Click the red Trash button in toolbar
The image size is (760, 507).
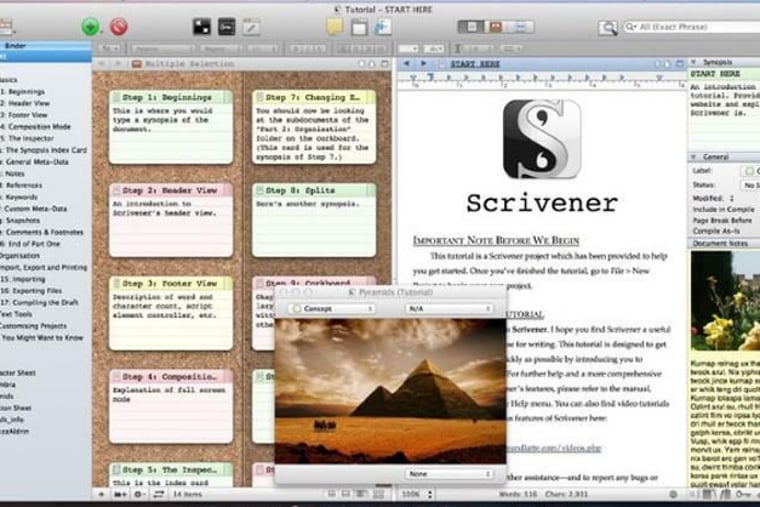119,27
